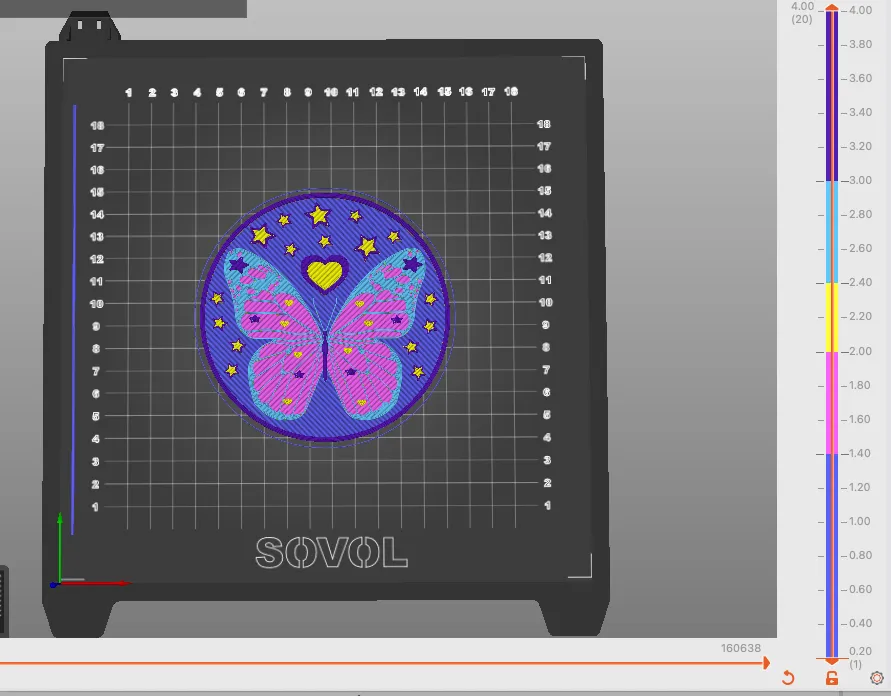Grab the bottom handle of the layer slider

coord(831,660)
